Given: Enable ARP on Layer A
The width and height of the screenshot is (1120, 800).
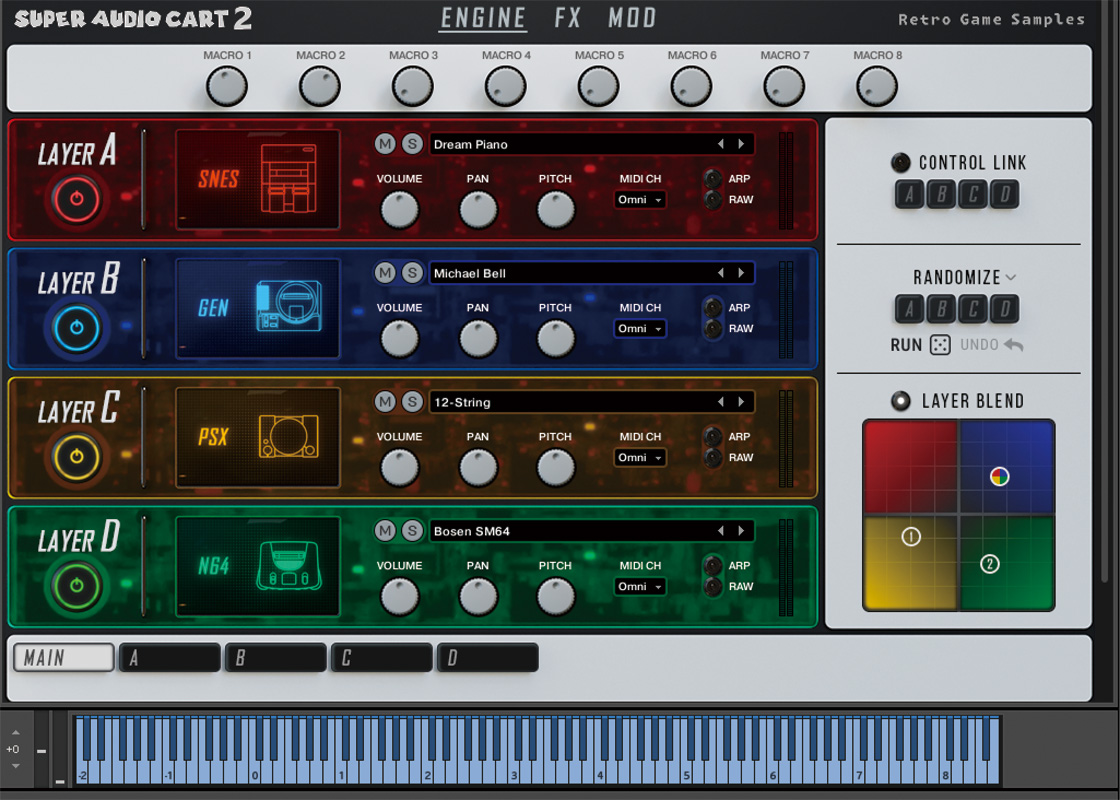Looking at the screenshot, I should click(x=713, y=179).
